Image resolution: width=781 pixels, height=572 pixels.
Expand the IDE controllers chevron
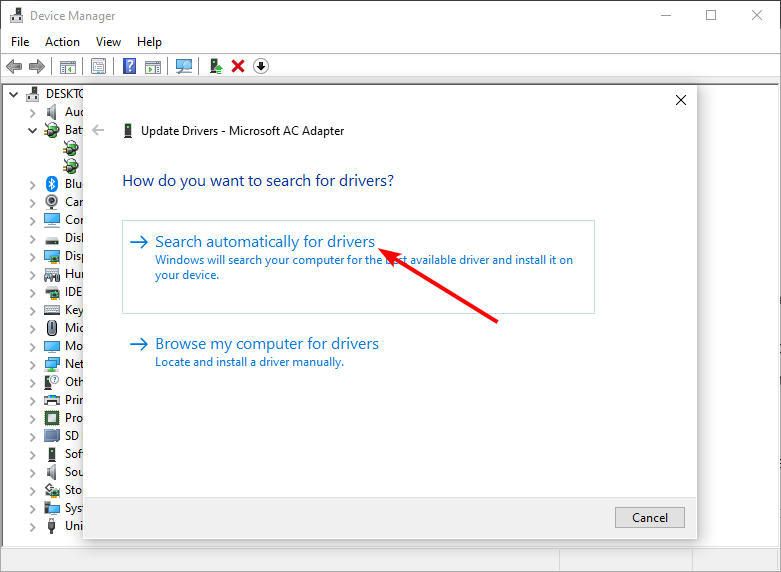point(33,293)
